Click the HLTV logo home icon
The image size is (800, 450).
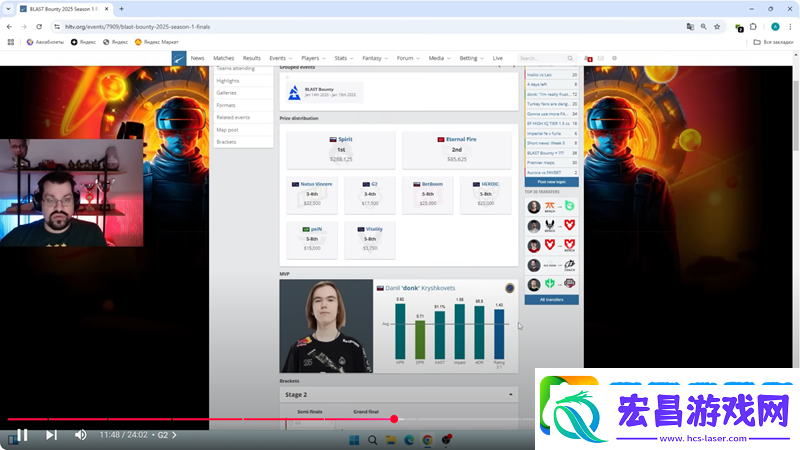pyautogui.click(x=179, y=58)
